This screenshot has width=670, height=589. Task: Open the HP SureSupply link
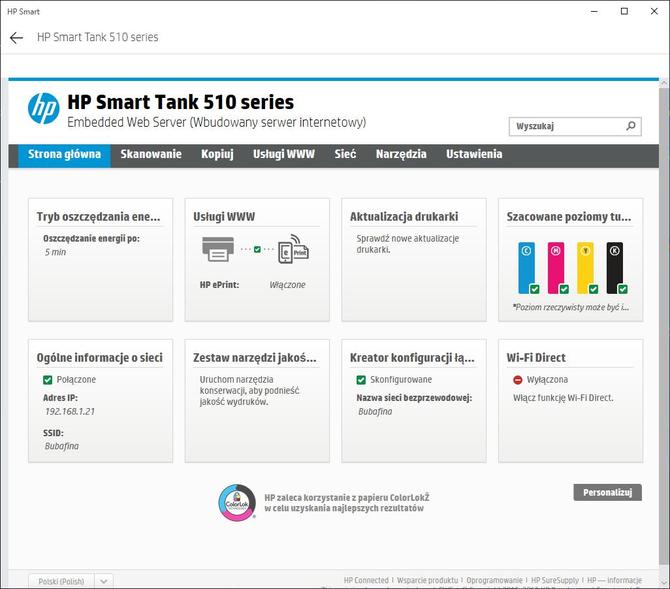(x=555, y=580)
